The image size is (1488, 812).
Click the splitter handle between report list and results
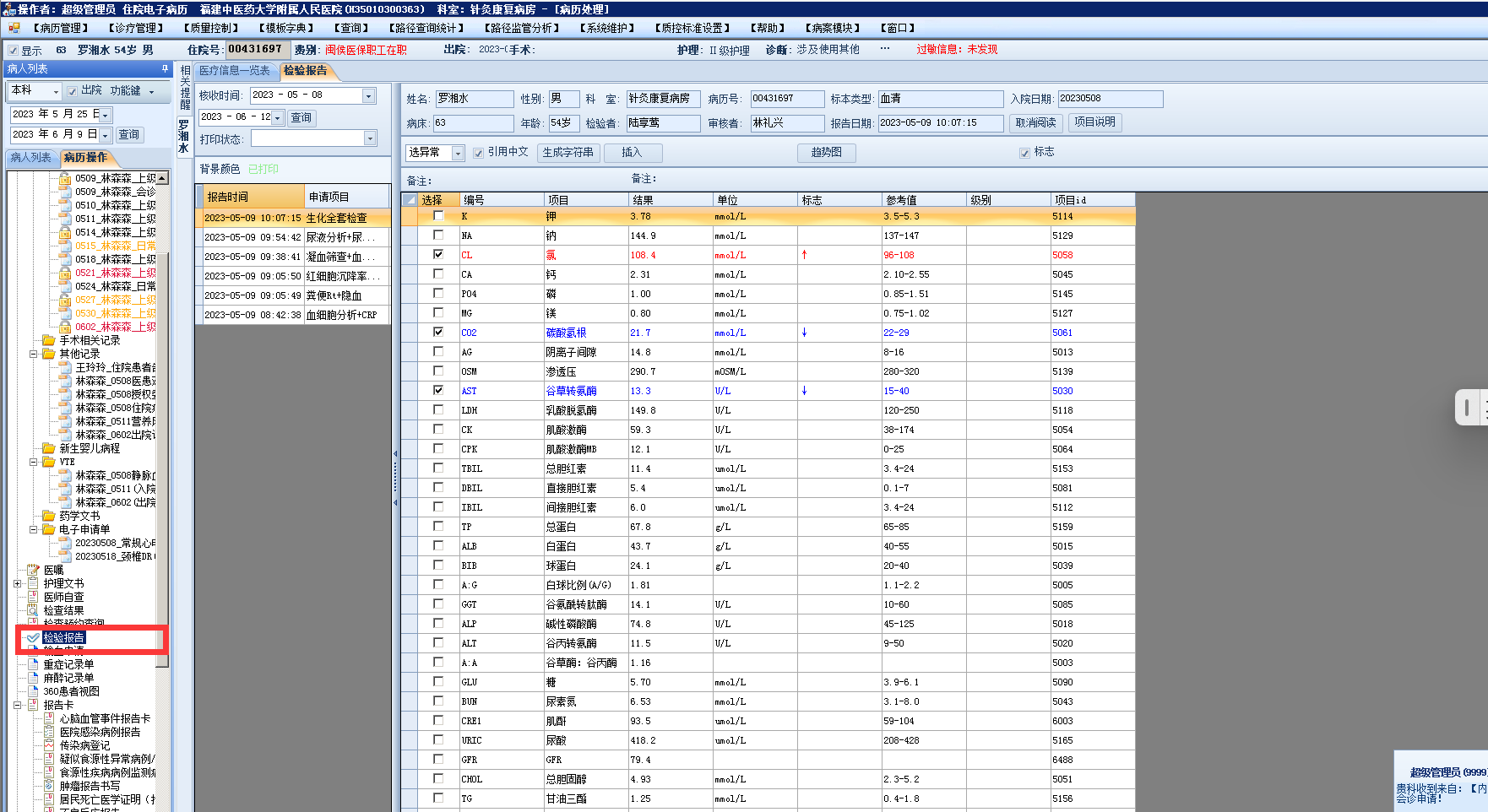pyautogui.click(x=395, y=478)
